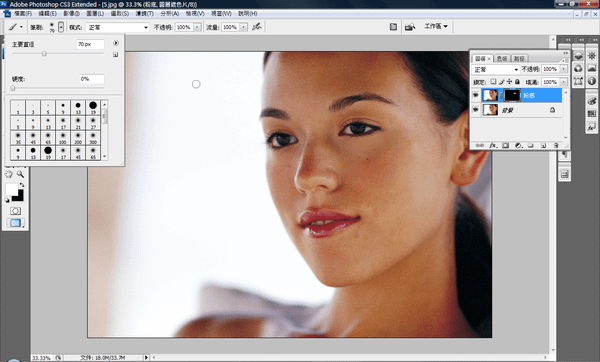This screenshot has width=600, height=362.
Task: Click the add layer mask icon
Action: [x=505, y=145]
